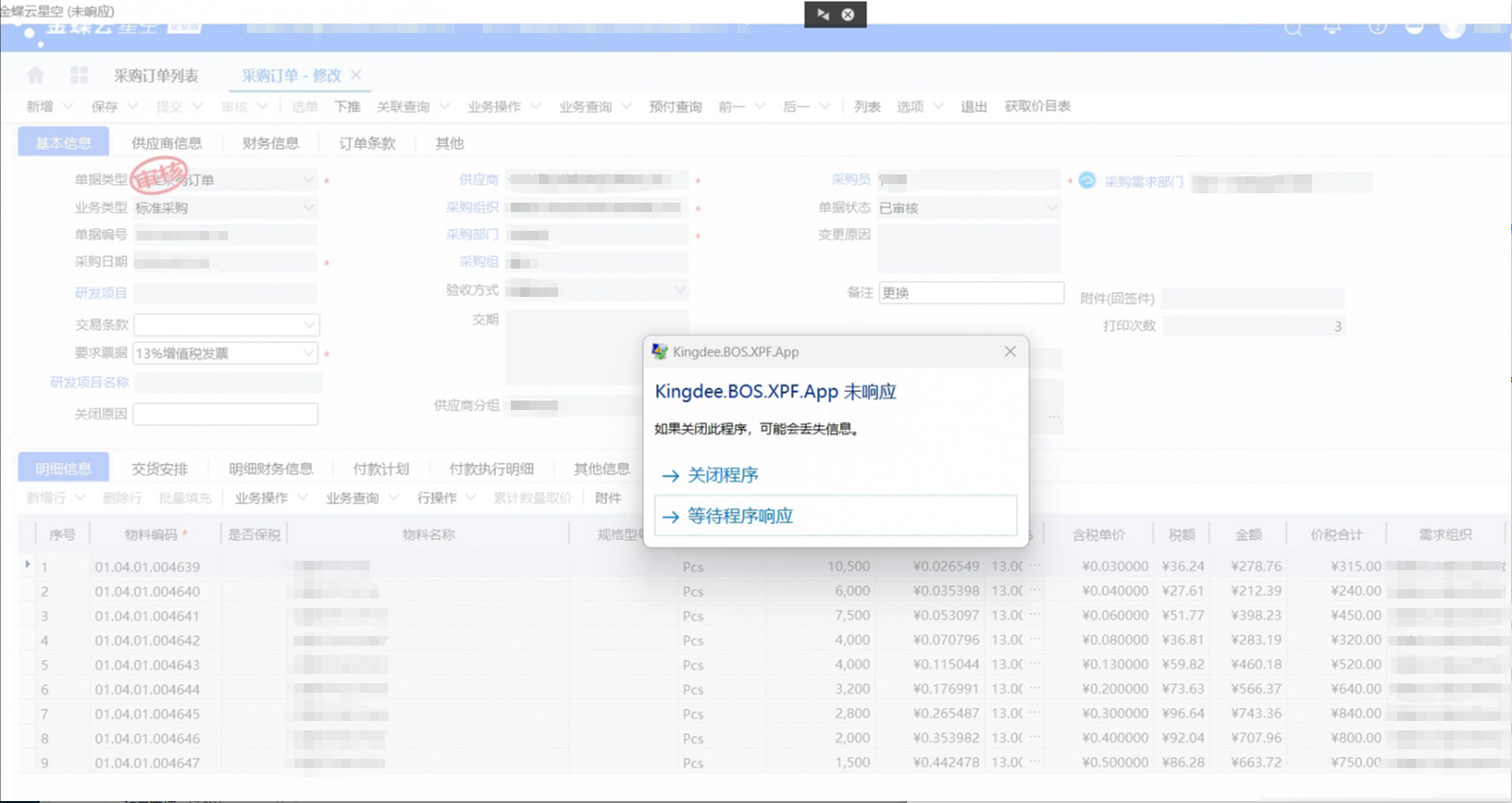This screenshot has height=803, width=1512.
Task: Expand the 业务操作 arrow in main toolbar
Action: 536,107
